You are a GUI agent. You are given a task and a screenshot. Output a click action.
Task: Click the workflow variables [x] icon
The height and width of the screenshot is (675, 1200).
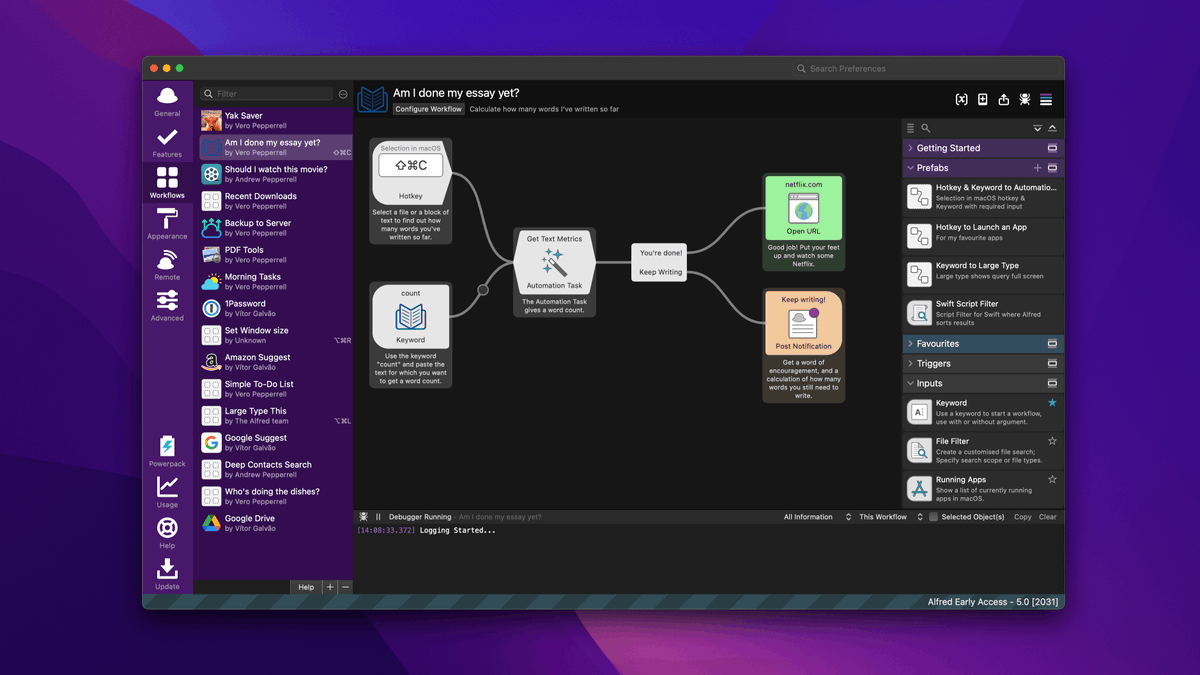[961, 99]
